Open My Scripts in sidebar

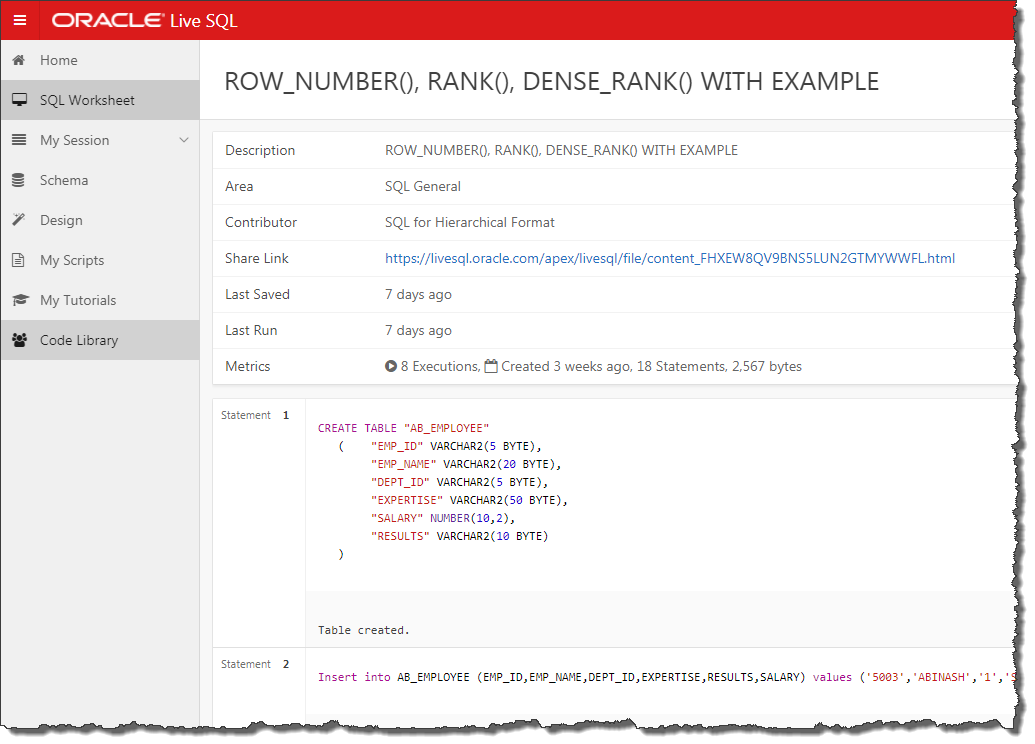tap(100, 260)
